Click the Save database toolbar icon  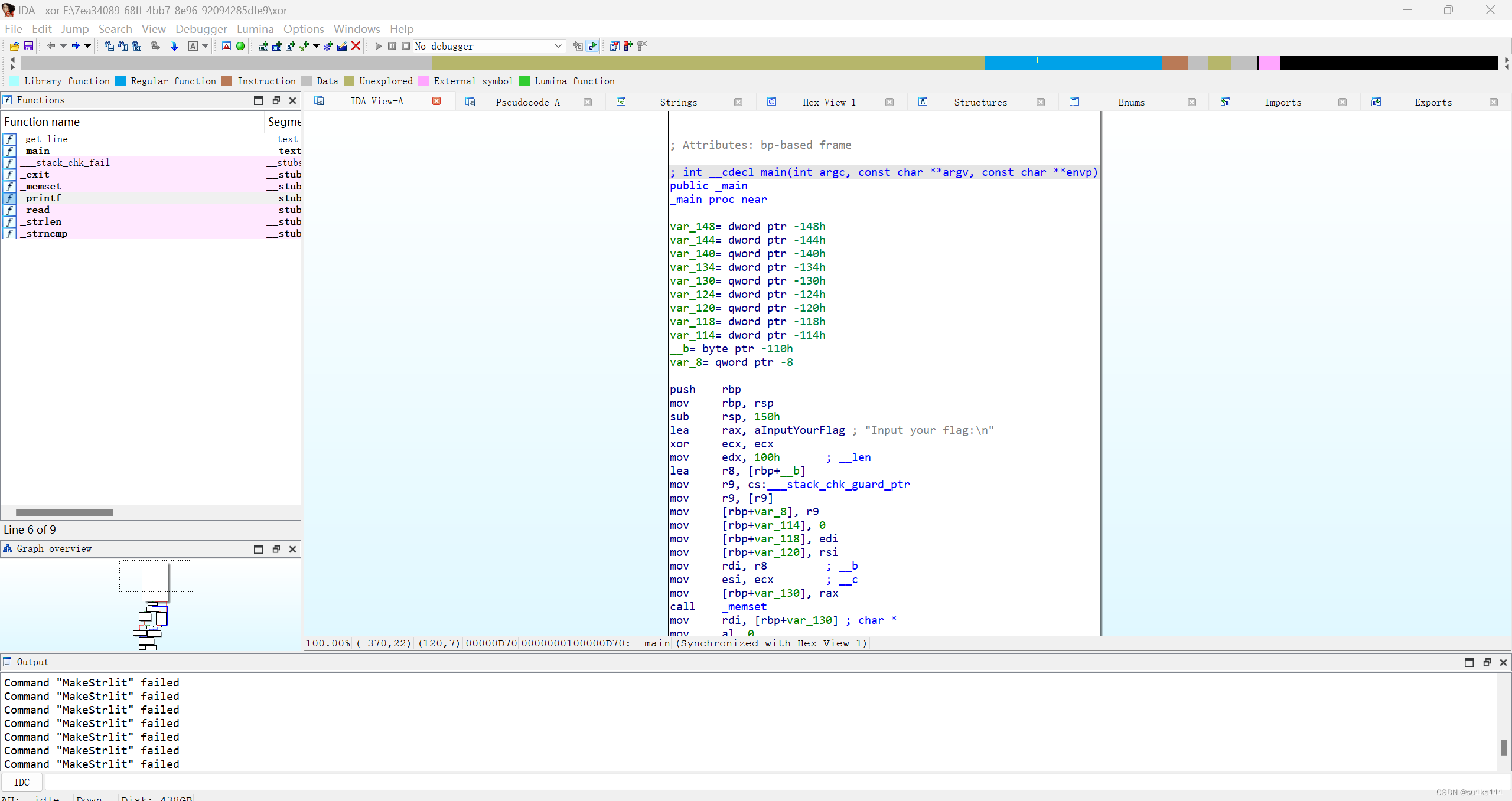(28, 46)
